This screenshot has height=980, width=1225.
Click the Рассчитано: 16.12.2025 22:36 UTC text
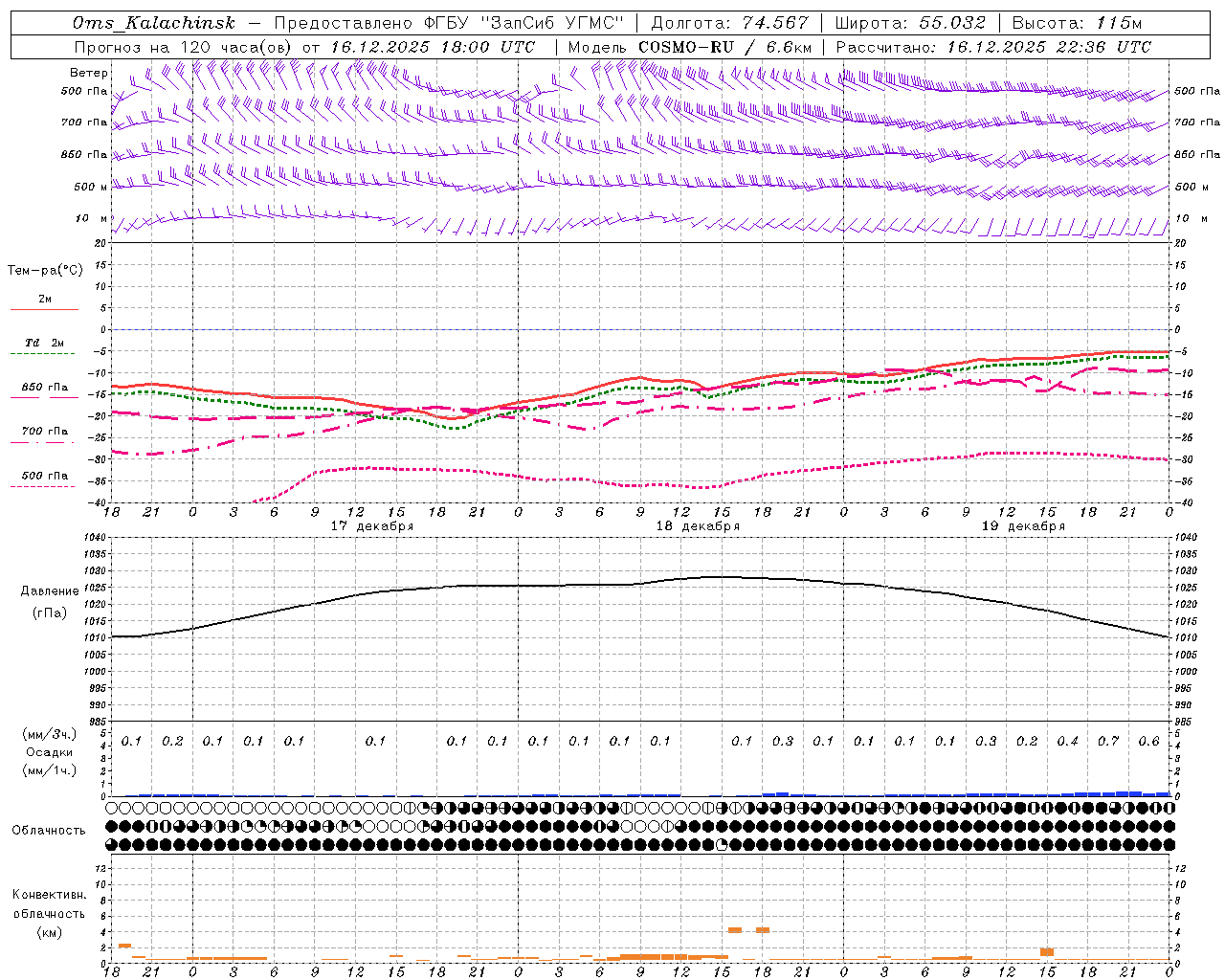pyautogui.click(x=993, y=47)
